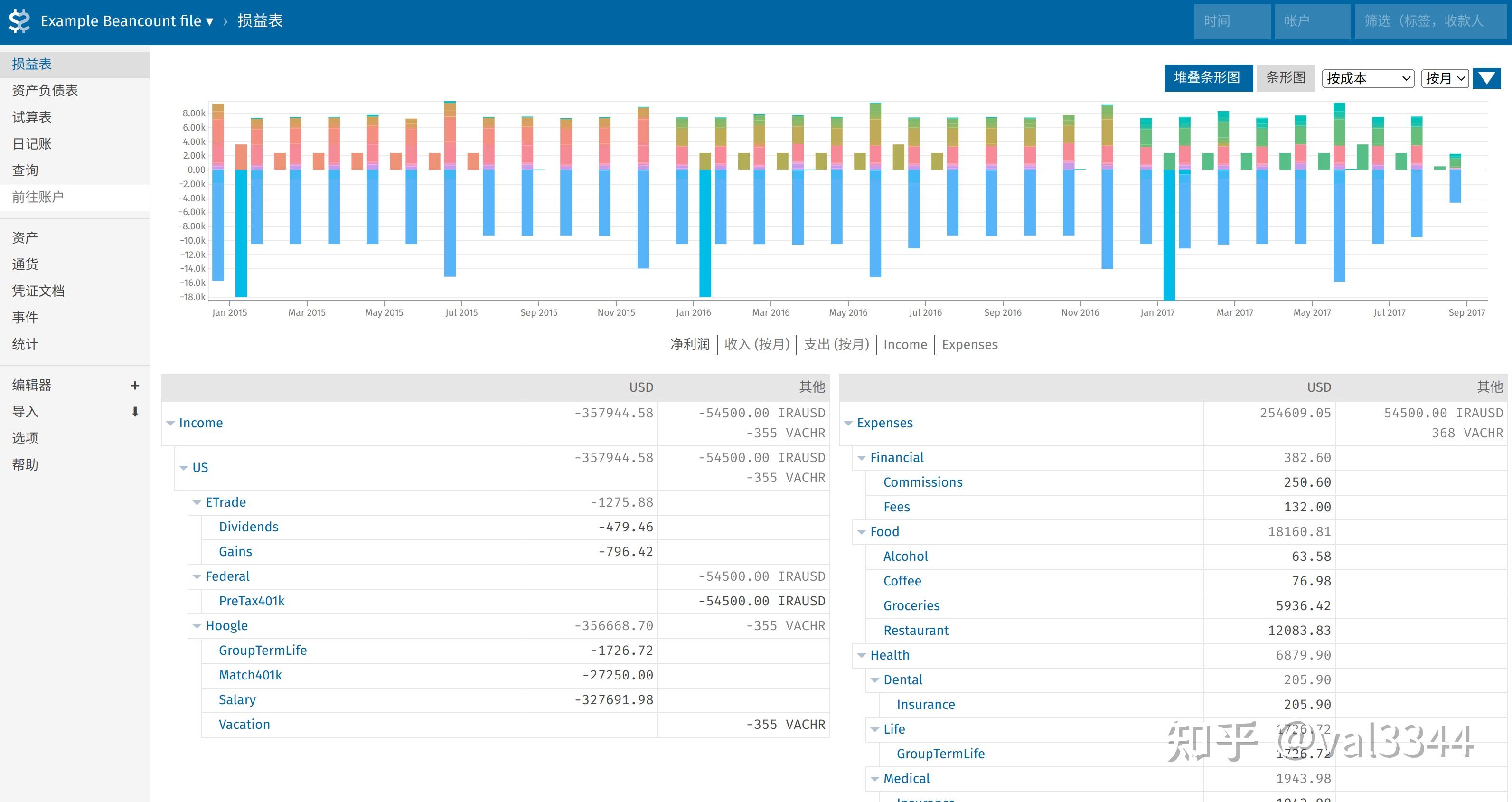1512x802 pixels.
Task: Collapse the Expenses tree arrow
Action: pyautogui.click(x=848, y=423)
